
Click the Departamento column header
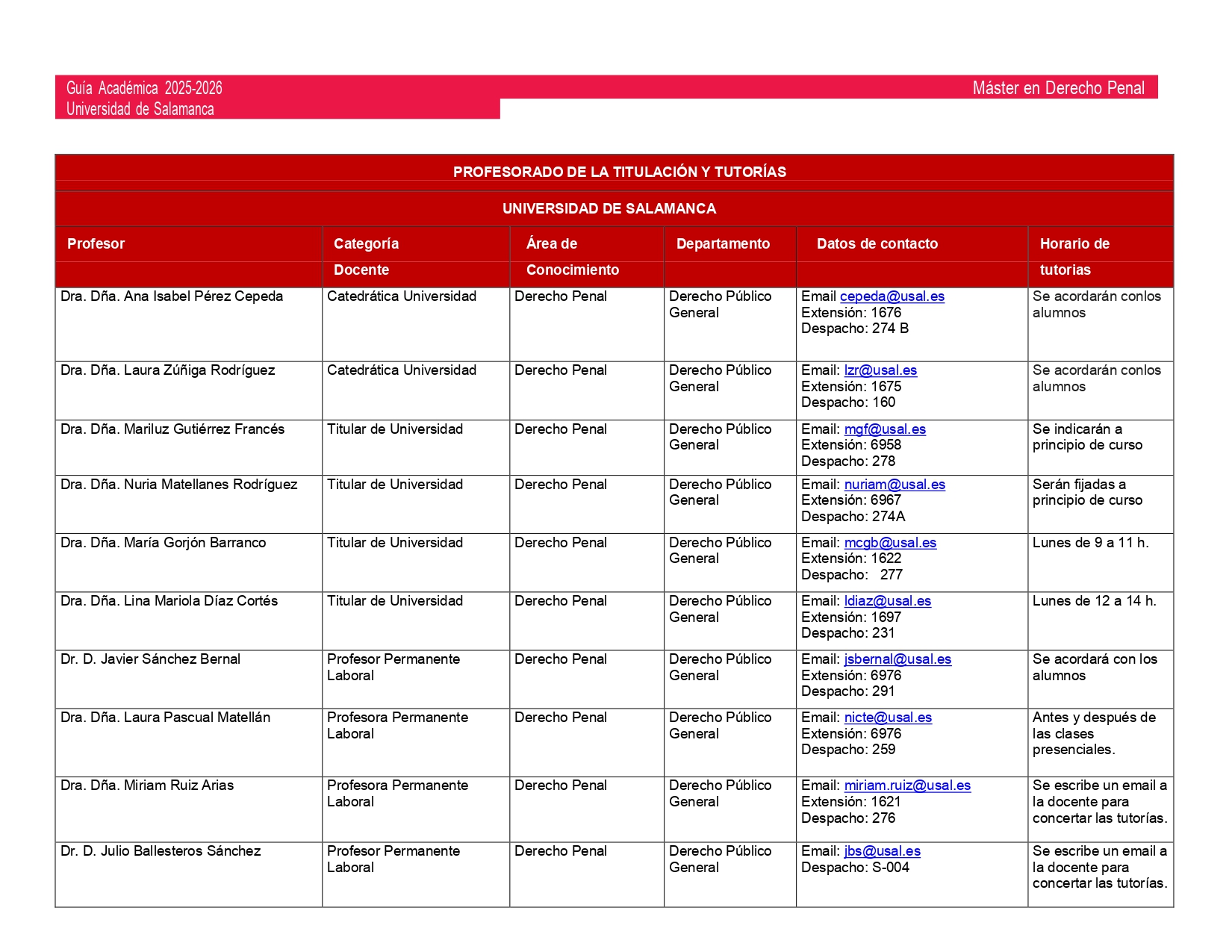(x=722, y=243)
